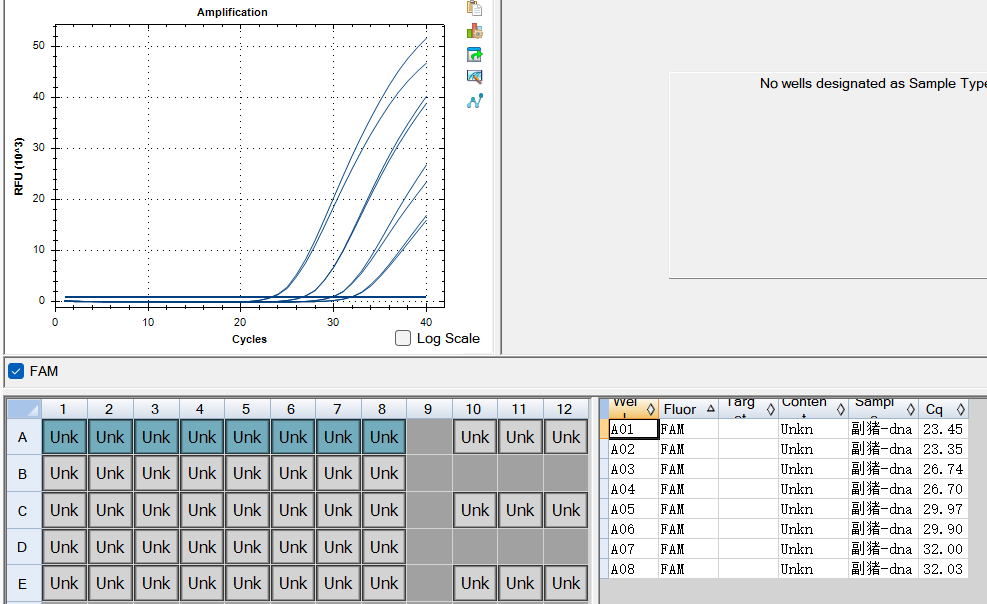Select well A1 in plate grid
This screenshot has width=987, height=604.
(x=64, y=437)
